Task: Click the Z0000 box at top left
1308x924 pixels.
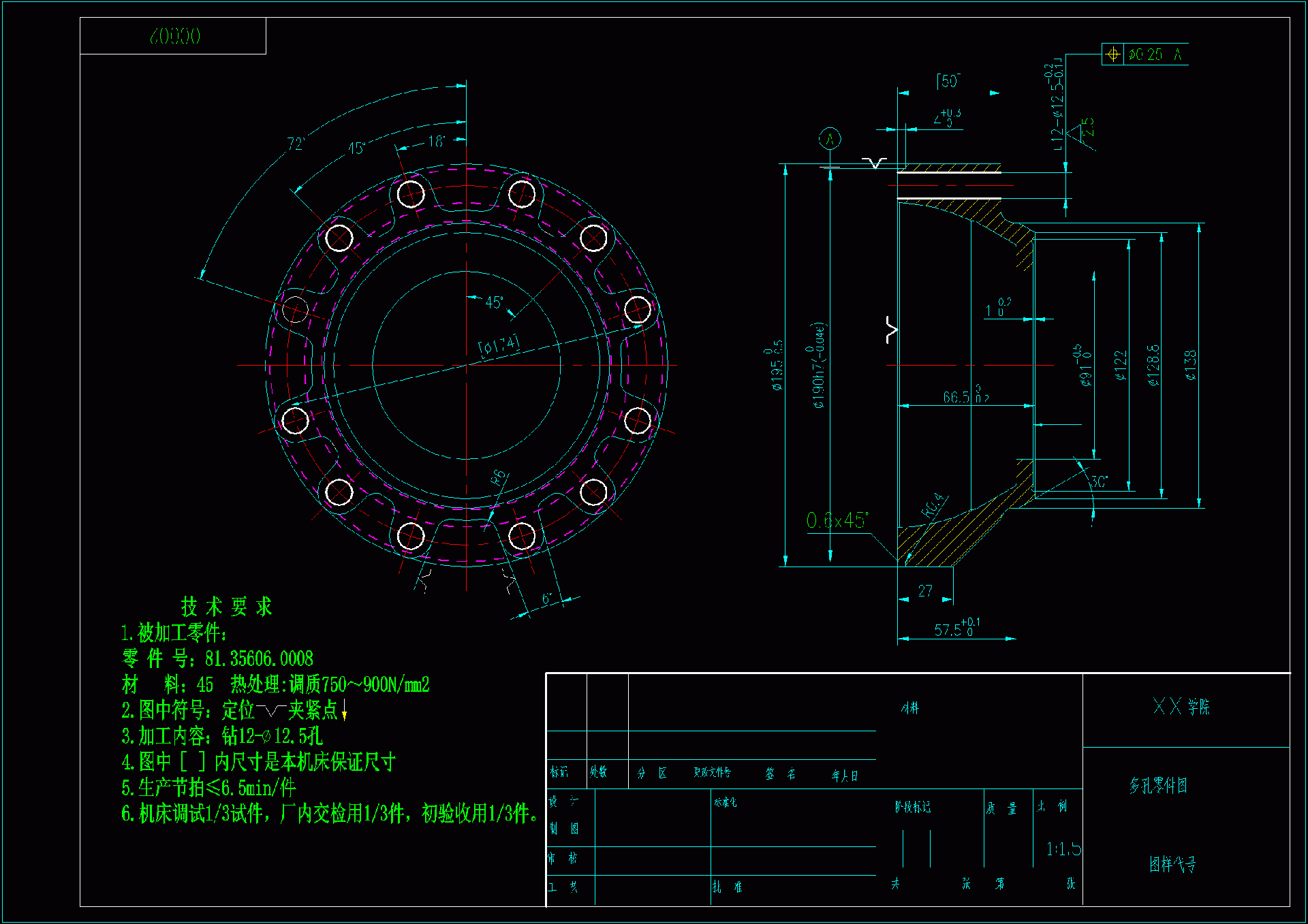Action: tap(174, 36)
